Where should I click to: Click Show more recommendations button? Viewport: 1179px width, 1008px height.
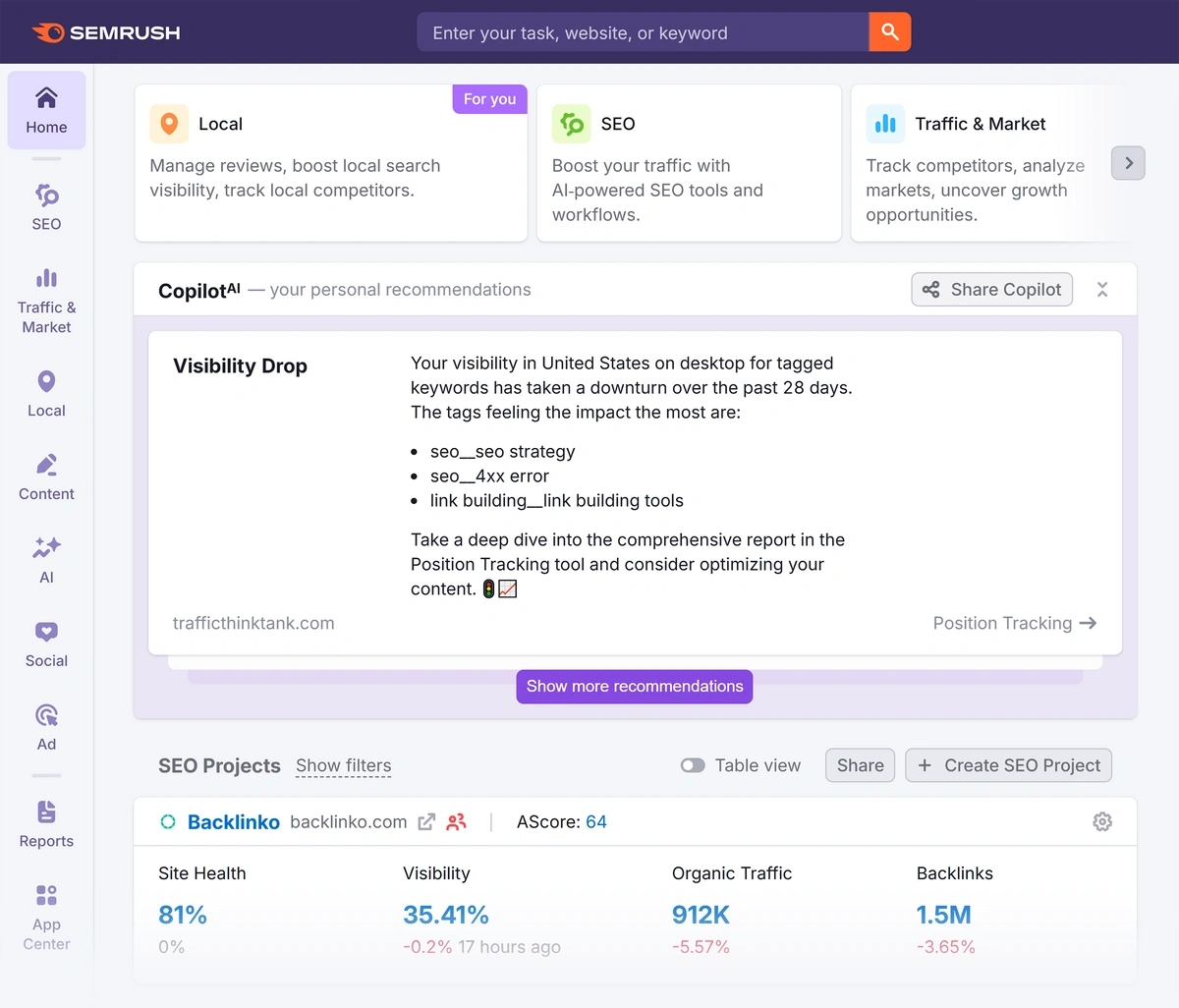[635, 686]
